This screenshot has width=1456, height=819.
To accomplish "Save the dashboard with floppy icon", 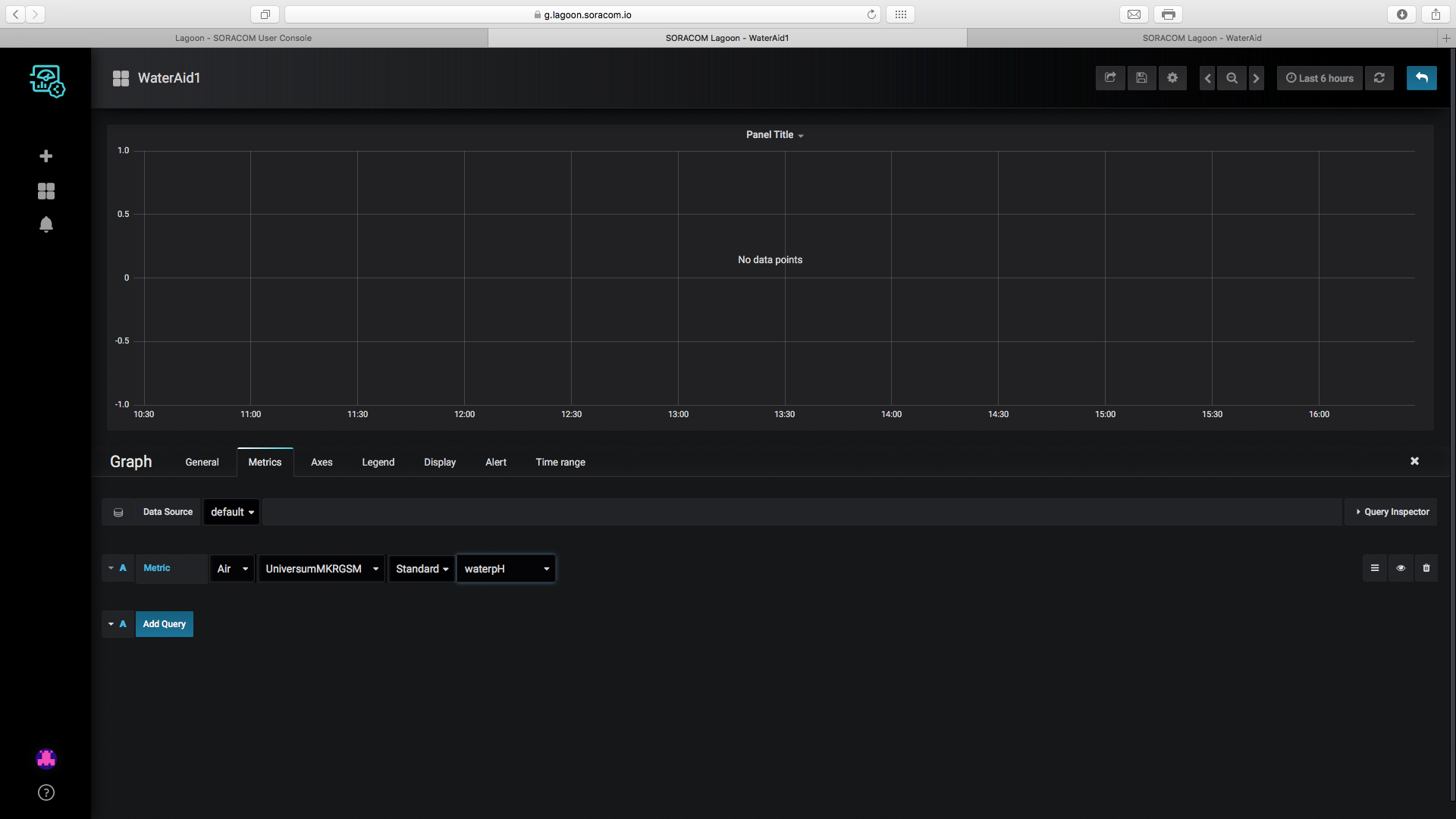I will pos(1141,78).
